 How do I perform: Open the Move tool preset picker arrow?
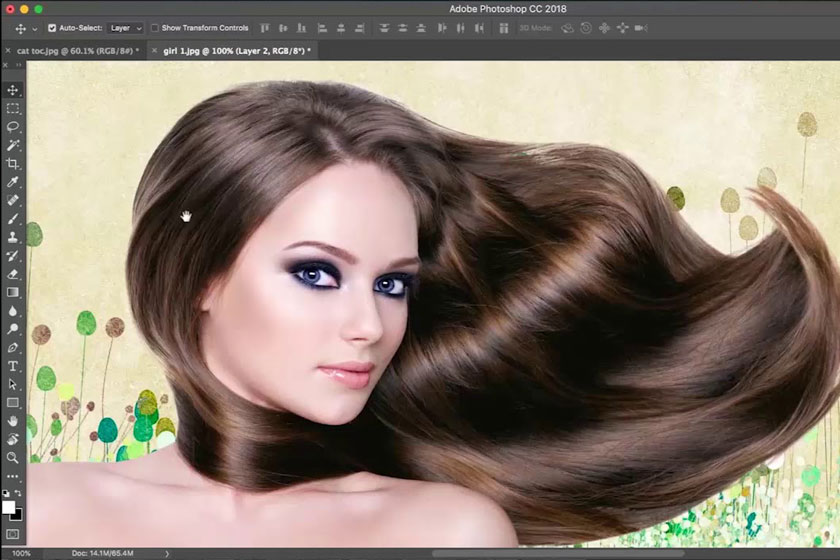click(35, 29)
